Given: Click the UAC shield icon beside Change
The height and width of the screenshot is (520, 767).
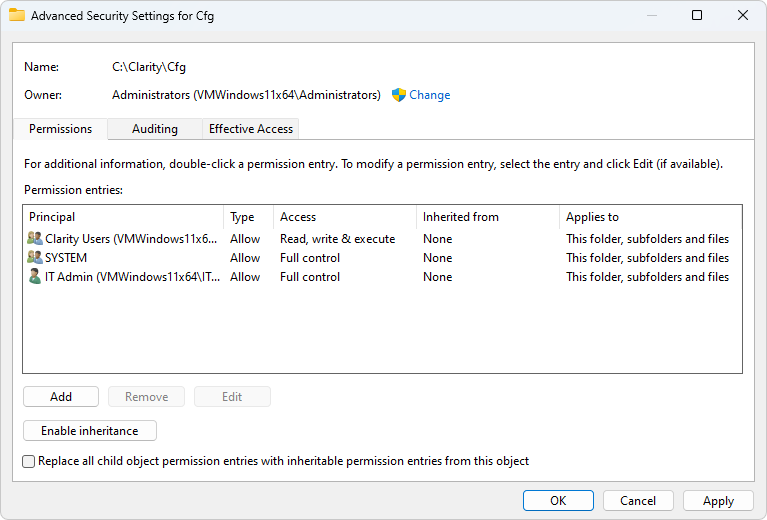Looking at the screenshot, I should point(398,95).
